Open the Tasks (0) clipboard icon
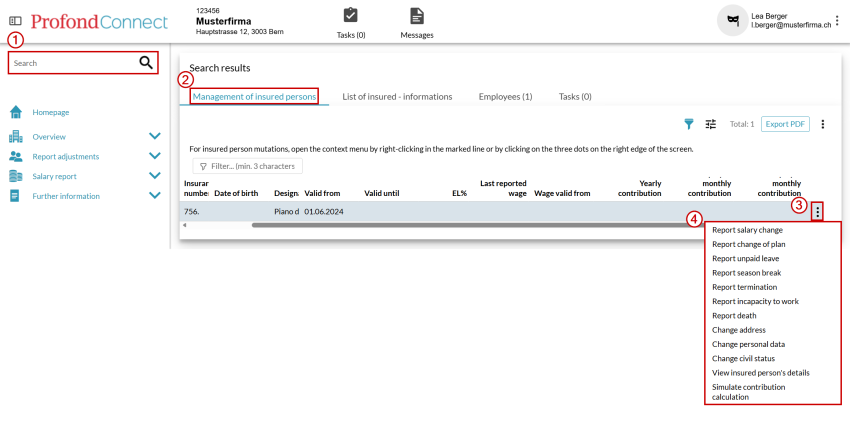Screen dimensions: 850x429 [x=351, y=15]
